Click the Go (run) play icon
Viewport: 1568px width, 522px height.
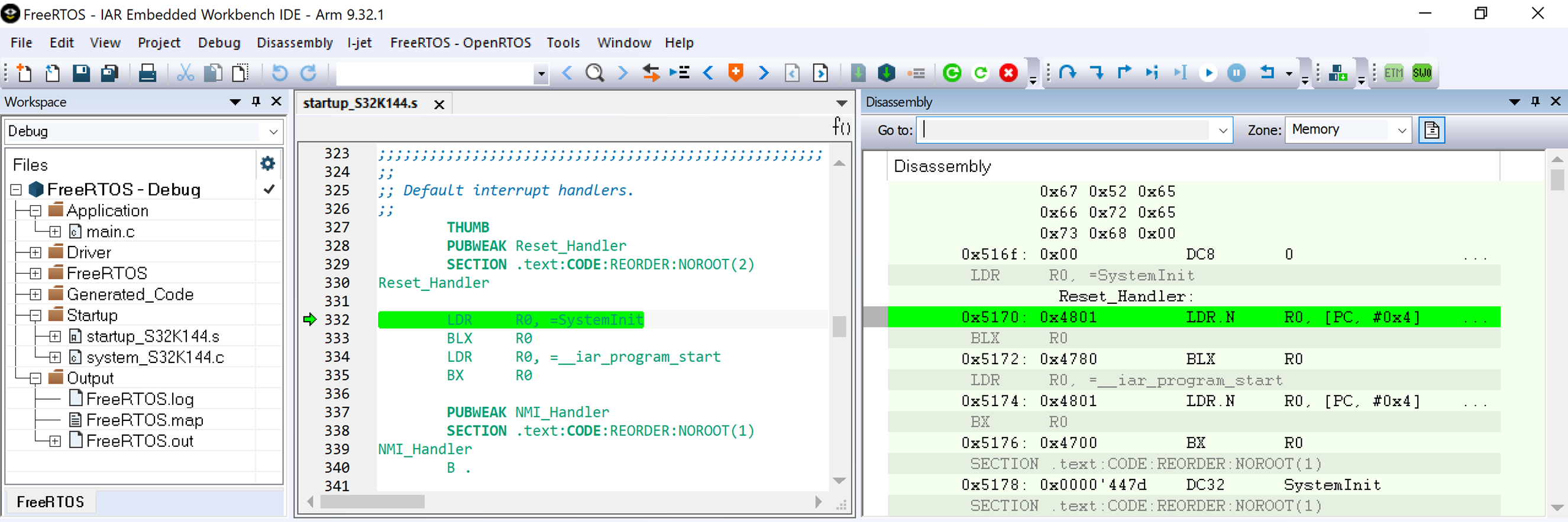coord(1208,73)
